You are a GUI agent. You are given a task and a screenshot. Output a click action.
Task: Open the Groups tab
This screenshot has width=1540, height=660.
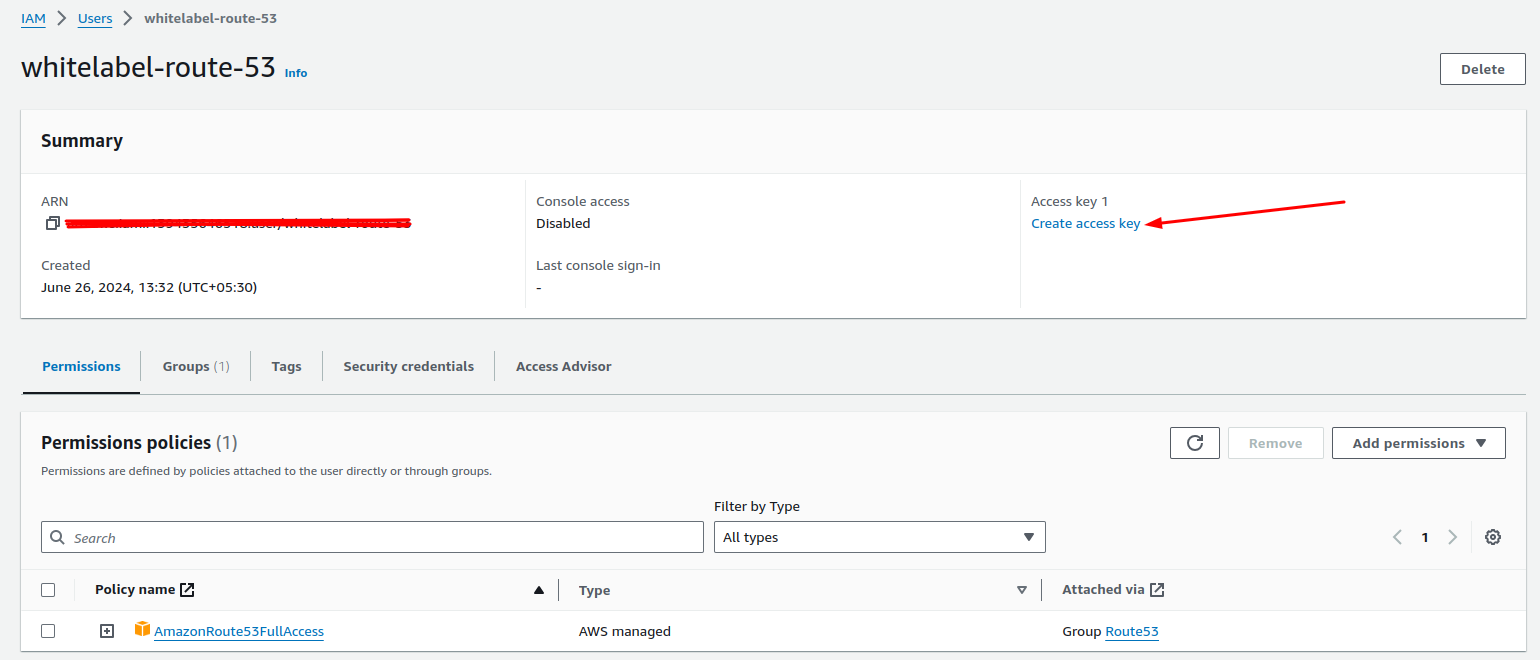[x=195, y=367]
